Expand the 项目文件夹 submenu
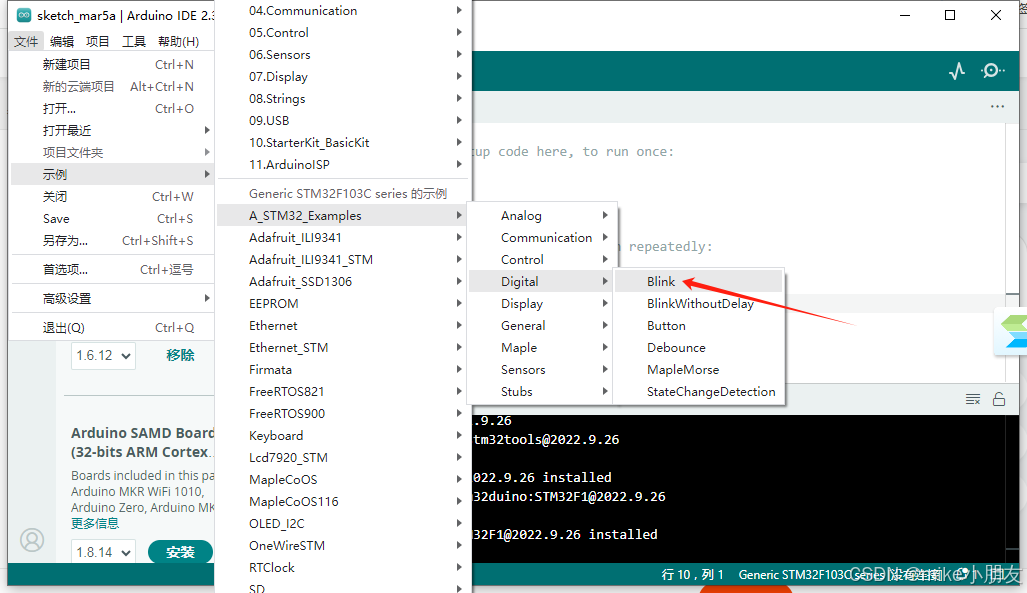This screenshot has width=1027, height=593. tap(113, 152)
